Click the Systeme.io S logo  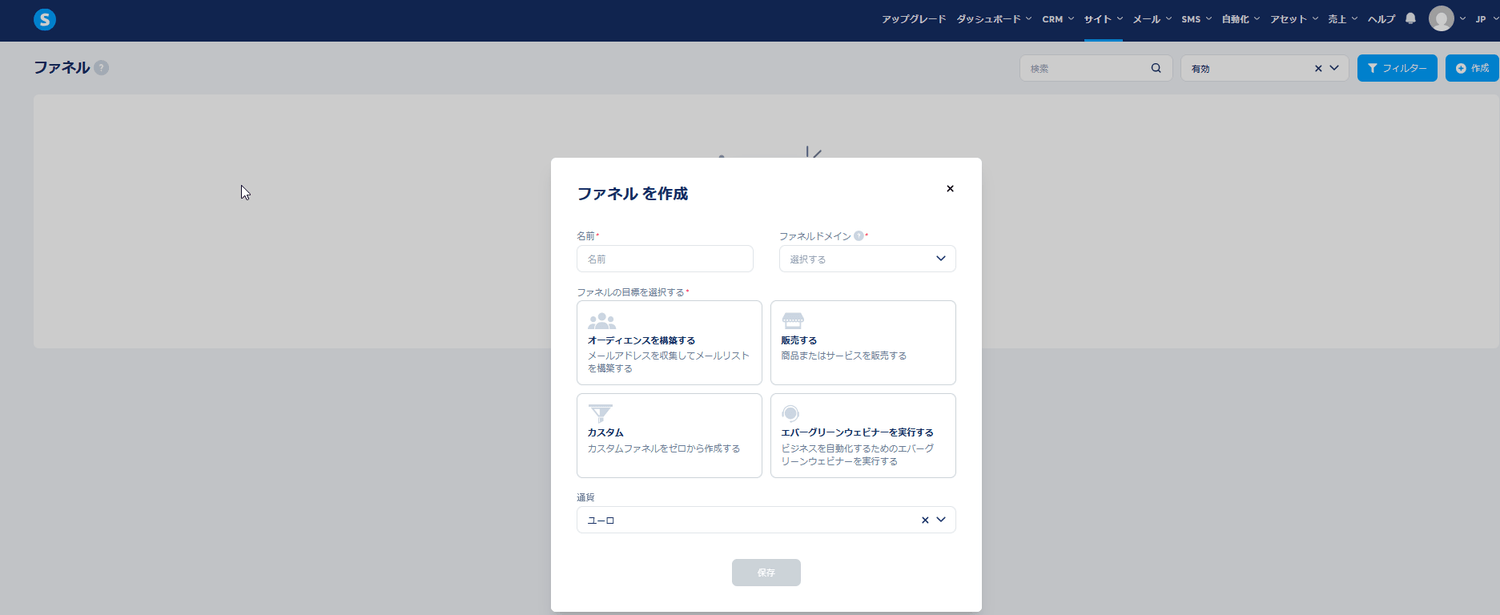[x=44, y=19]
